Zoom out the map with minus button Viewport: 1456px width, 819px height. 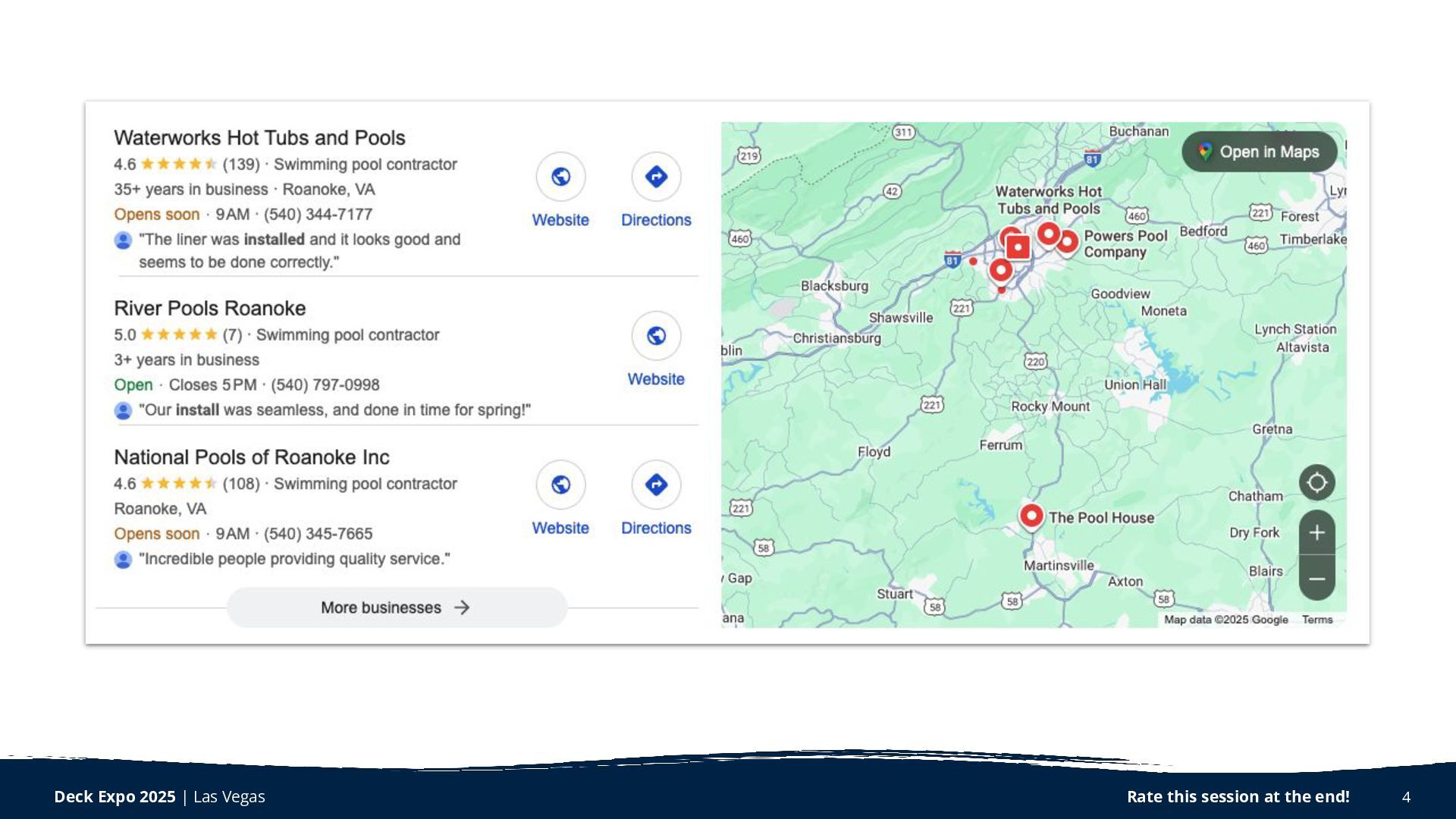(x=1316, y=579)
